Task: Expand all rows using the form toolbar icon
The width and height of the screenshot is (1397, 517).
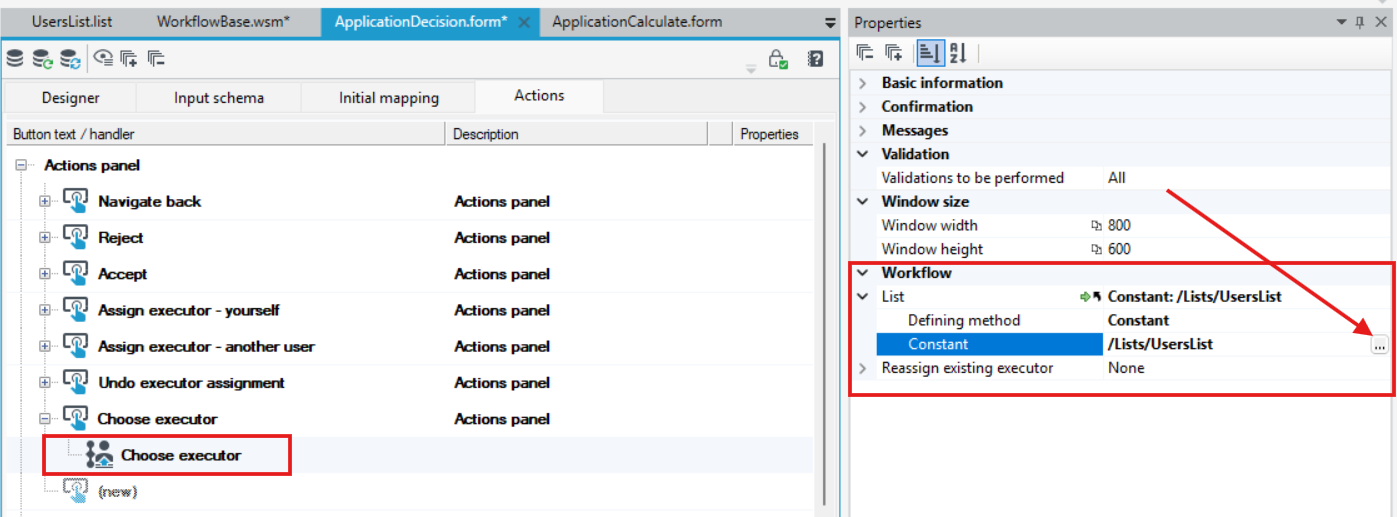Action: (x=129, y=59)
